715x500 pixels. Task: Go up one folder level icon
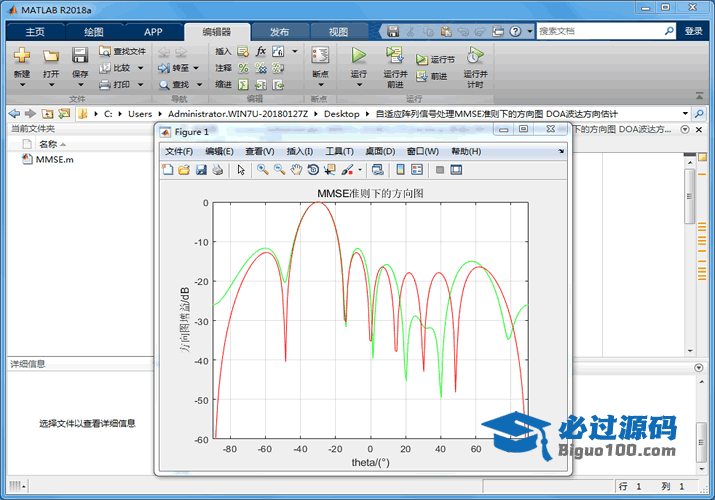tap(47, 113)
